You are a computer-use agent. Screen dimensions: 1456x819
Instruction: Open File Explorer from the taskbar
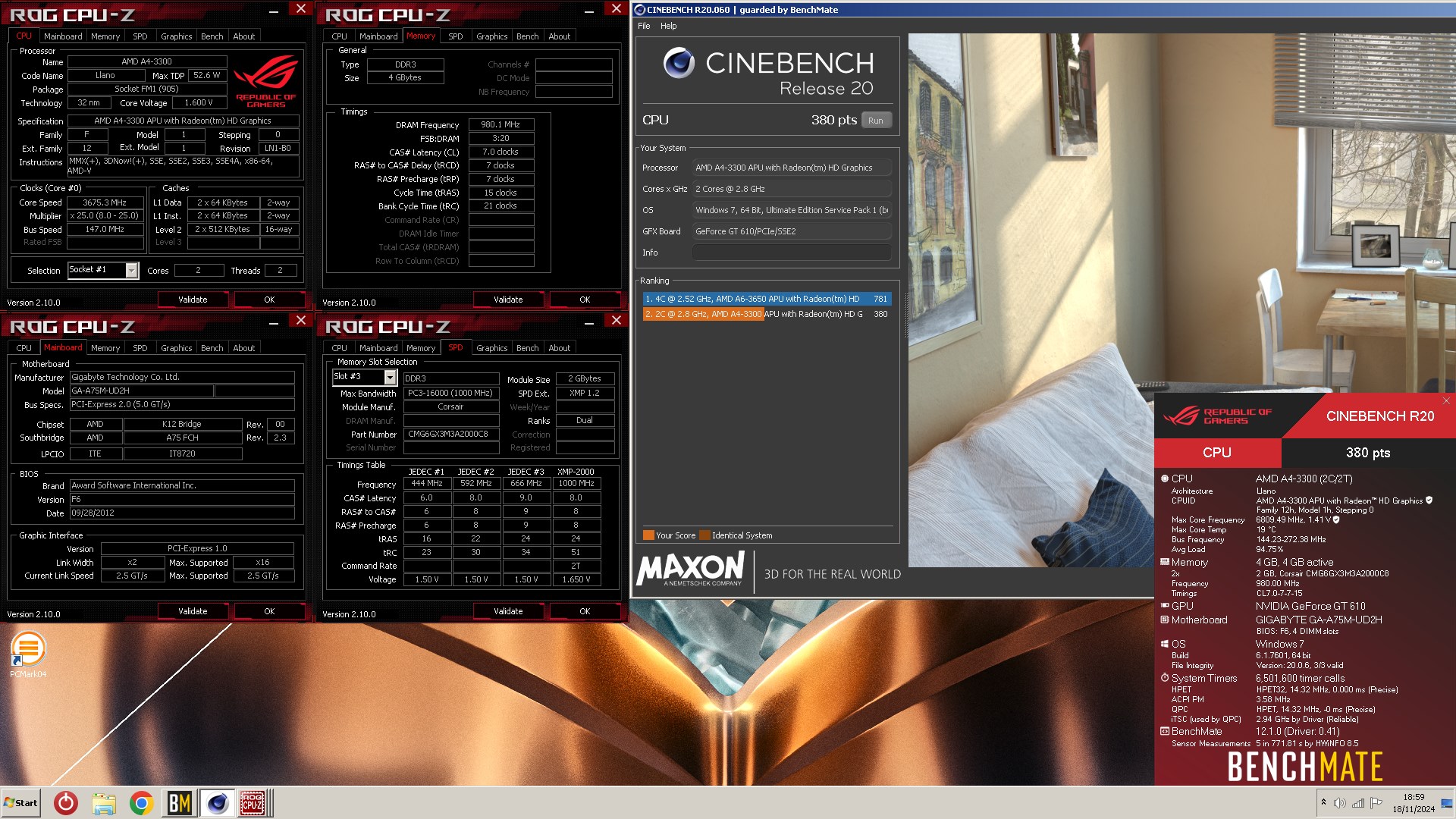click(x=104, y=803)
